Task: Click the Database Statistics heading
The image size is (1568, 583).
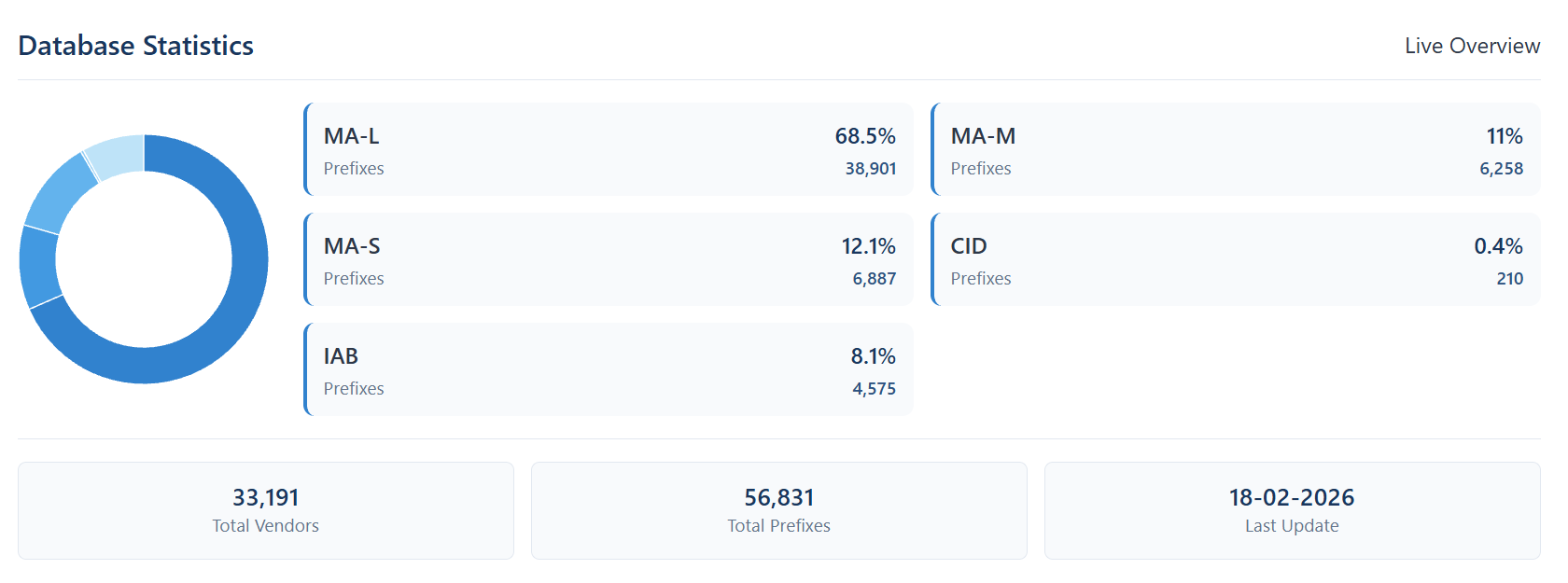Action: [x=136, y=46]
